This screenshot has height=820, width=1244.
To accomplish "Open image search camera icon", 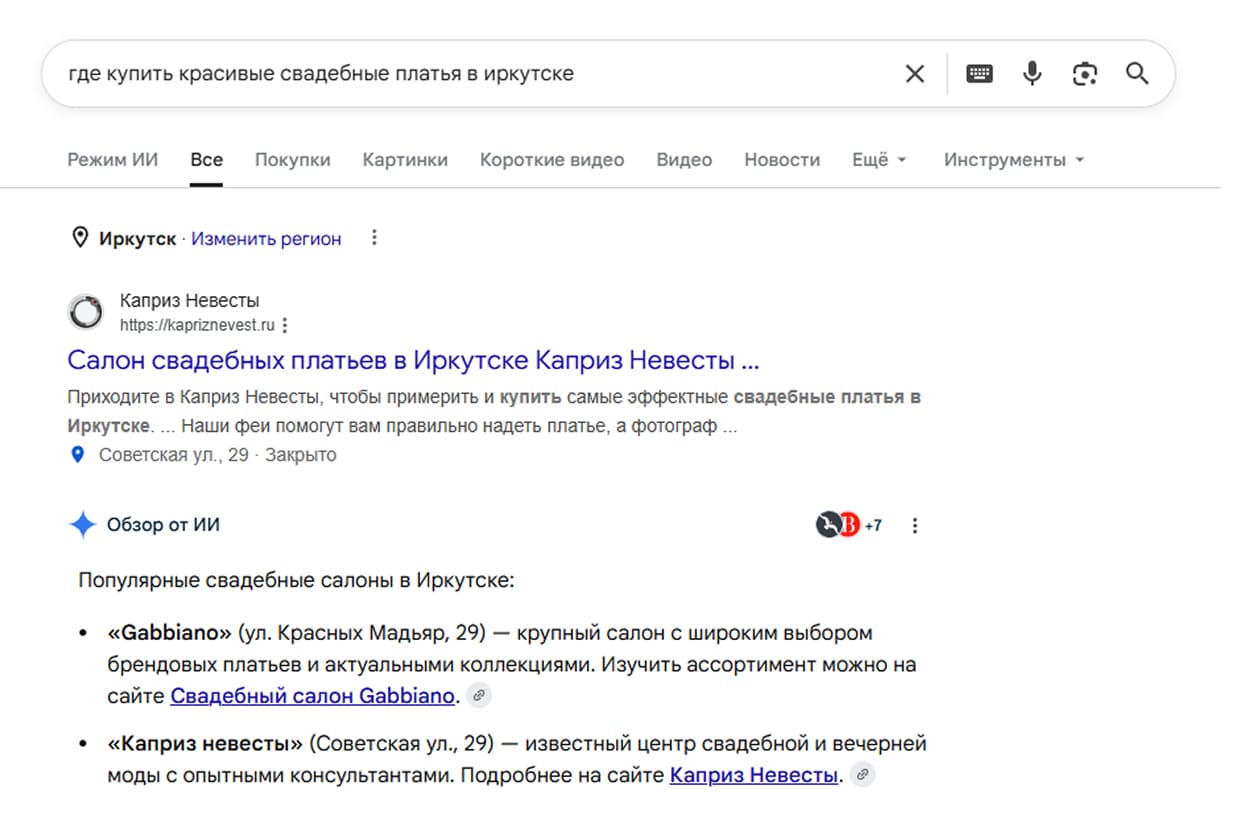I will pos(1085,74).
